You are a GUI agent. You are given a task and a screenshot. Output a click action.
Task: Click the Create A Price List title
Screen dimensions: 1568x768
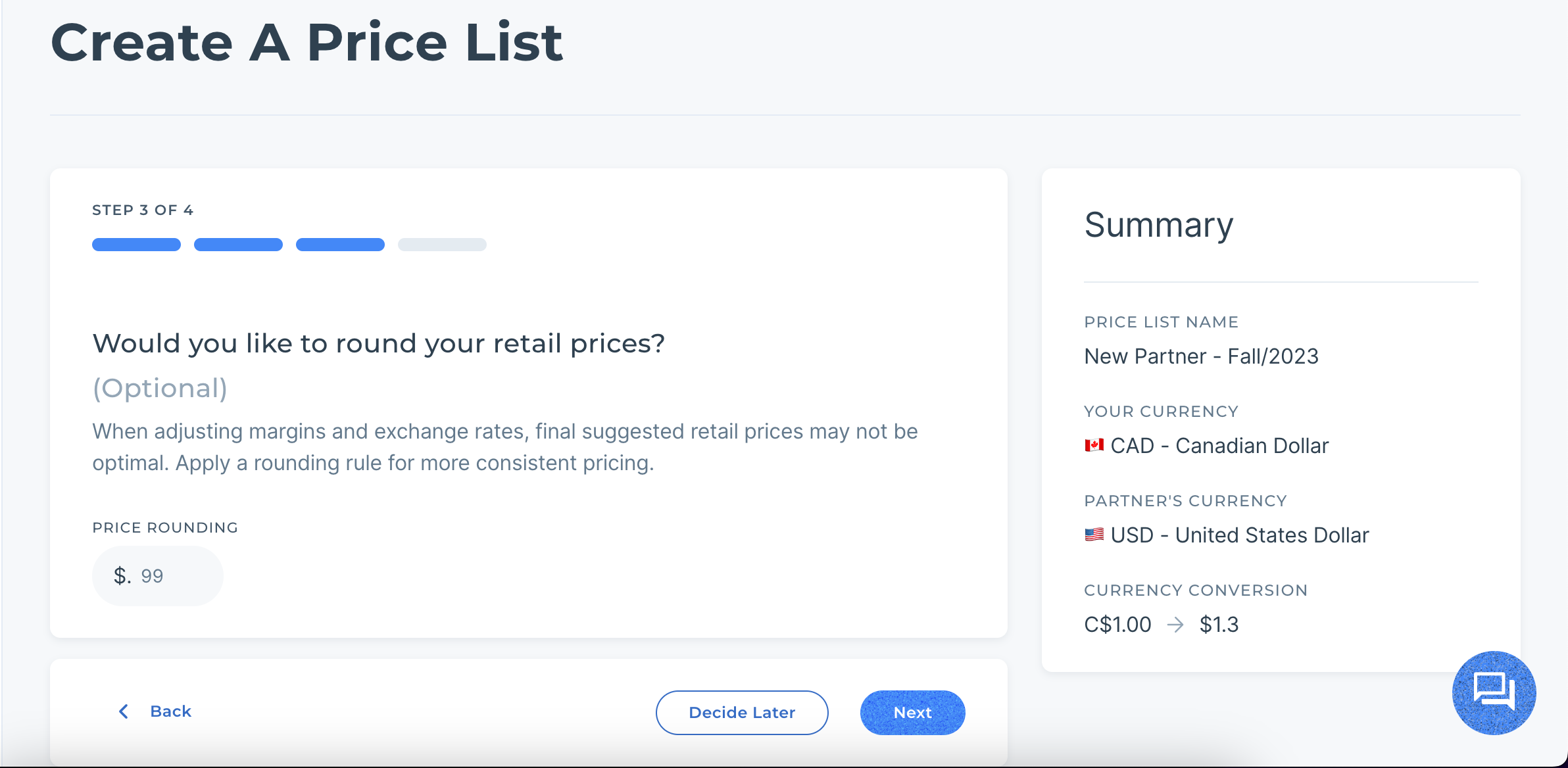[x=306, y=43]
